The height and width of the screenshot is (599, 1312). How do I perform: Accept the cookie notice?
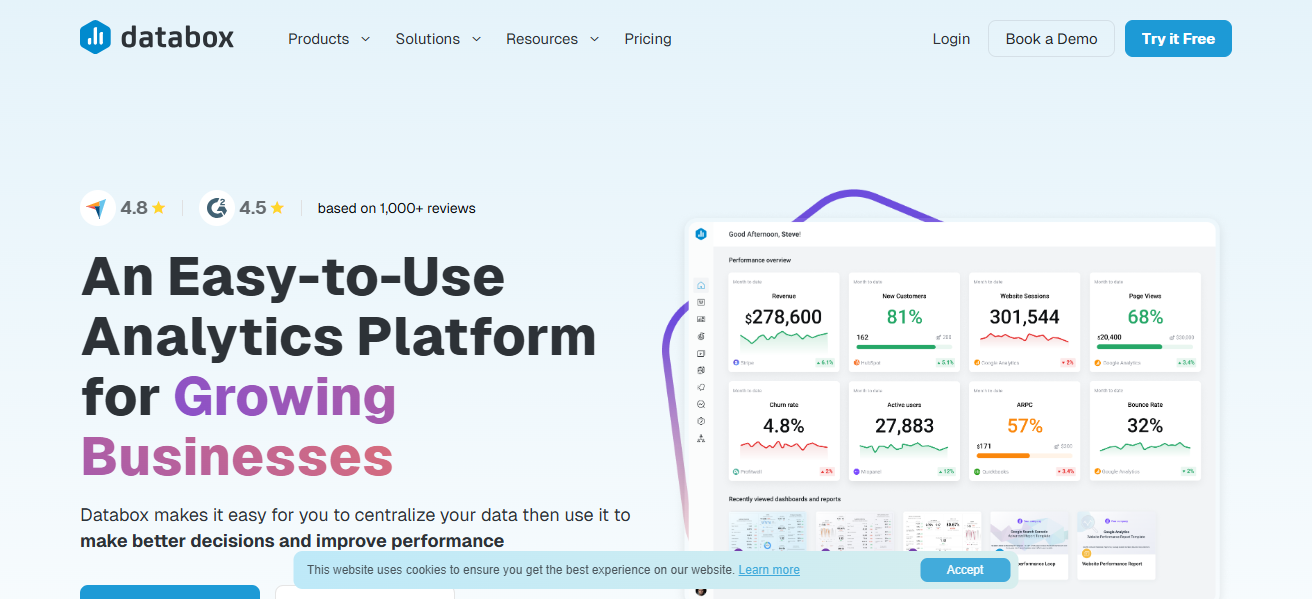[x=965, y=570]
